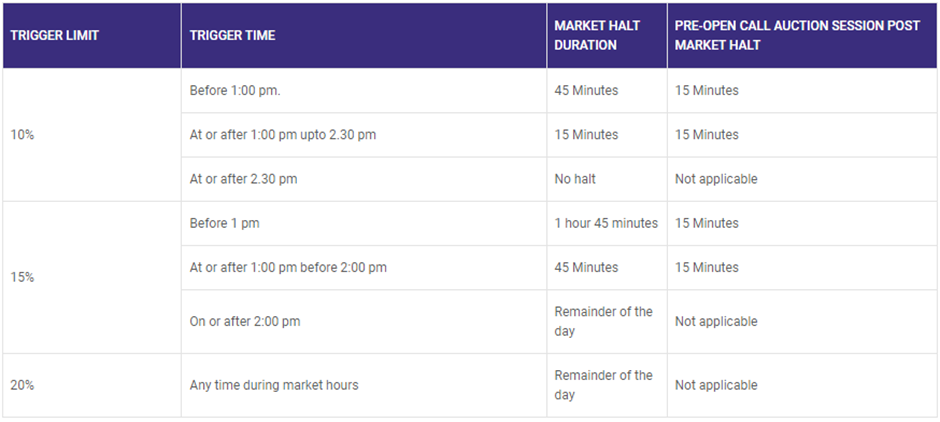This screenshot has height=422, width=940.
Task: Click the "No halt" duration cell
Action: [x=576, y=179]
